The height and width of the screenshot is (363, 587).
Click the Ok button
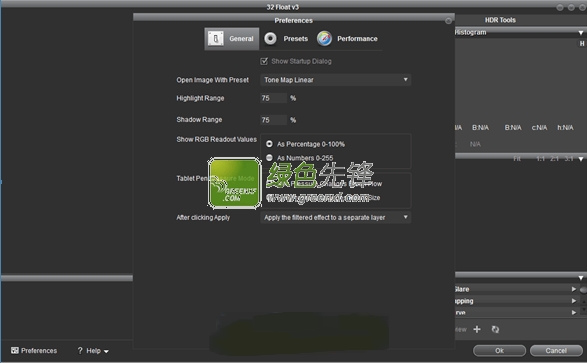[499, 351]
